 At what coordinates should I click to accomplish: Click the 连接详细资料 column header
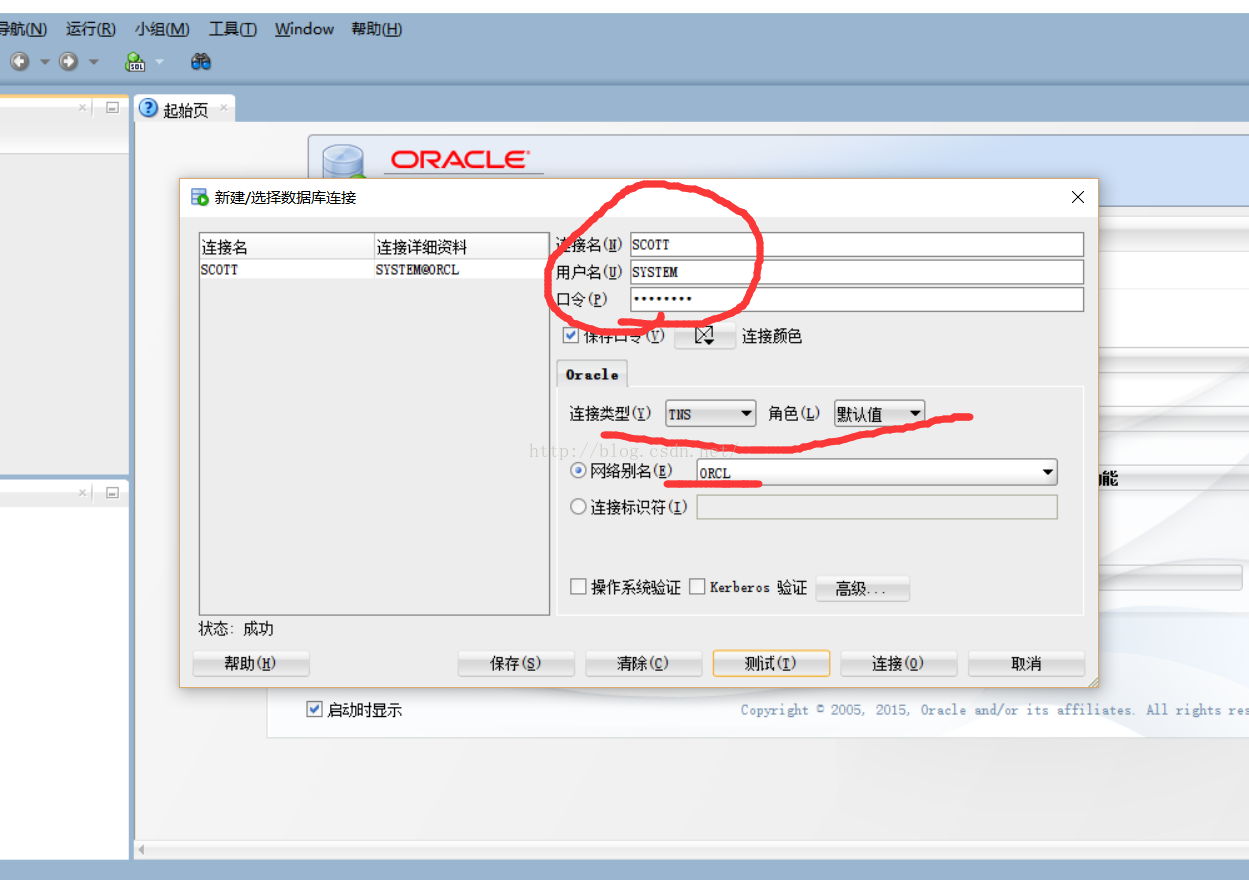point(461,247)
